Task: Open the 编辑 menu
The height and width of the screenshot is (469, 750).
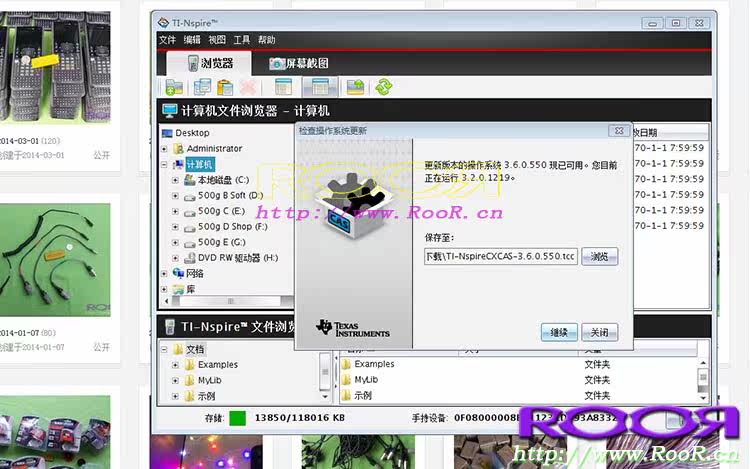Action: pyautogui.click(x=192, y=40)
